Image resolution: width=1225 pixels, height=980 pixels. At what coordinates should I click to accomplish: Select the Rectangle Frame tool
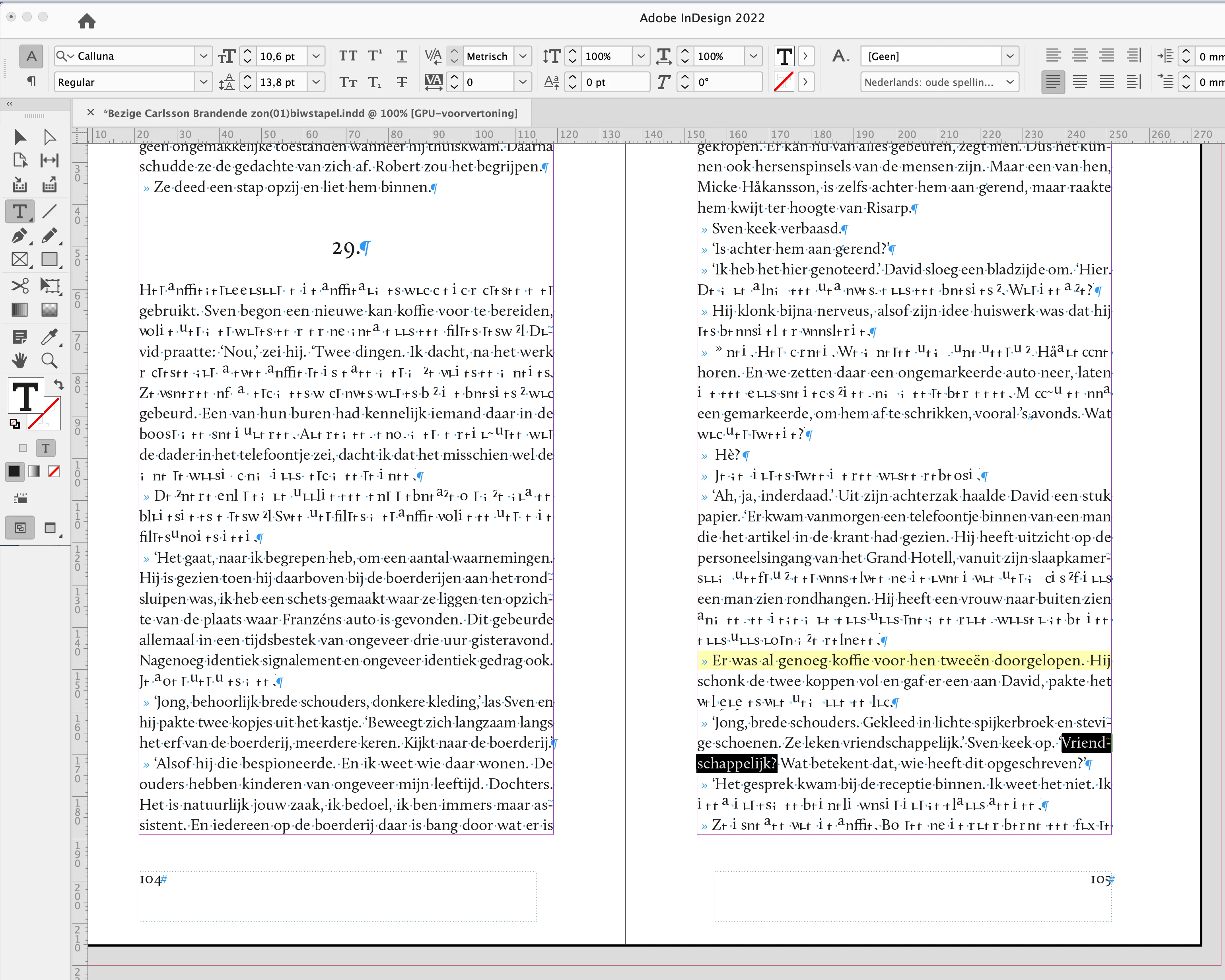click(x=19, y=260)
